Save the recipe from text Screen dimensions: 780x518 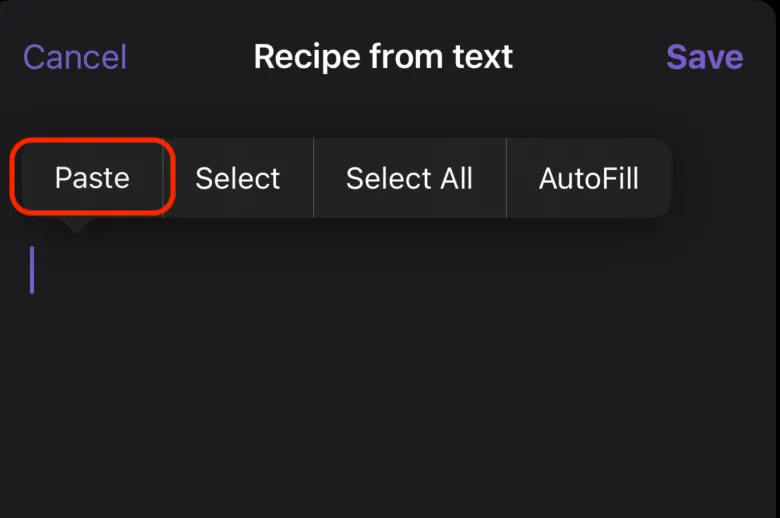pyautogui.click(x=704, y=57)
